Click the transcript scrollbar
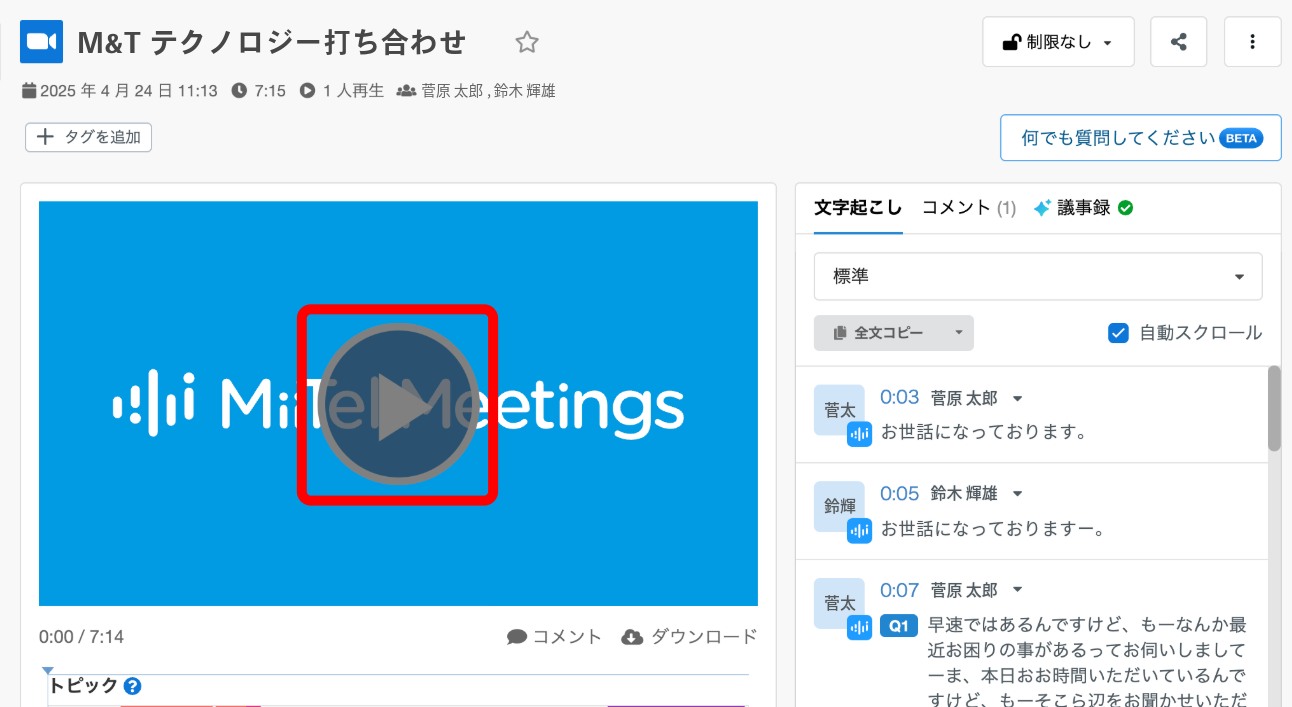 pos(1274,408)
